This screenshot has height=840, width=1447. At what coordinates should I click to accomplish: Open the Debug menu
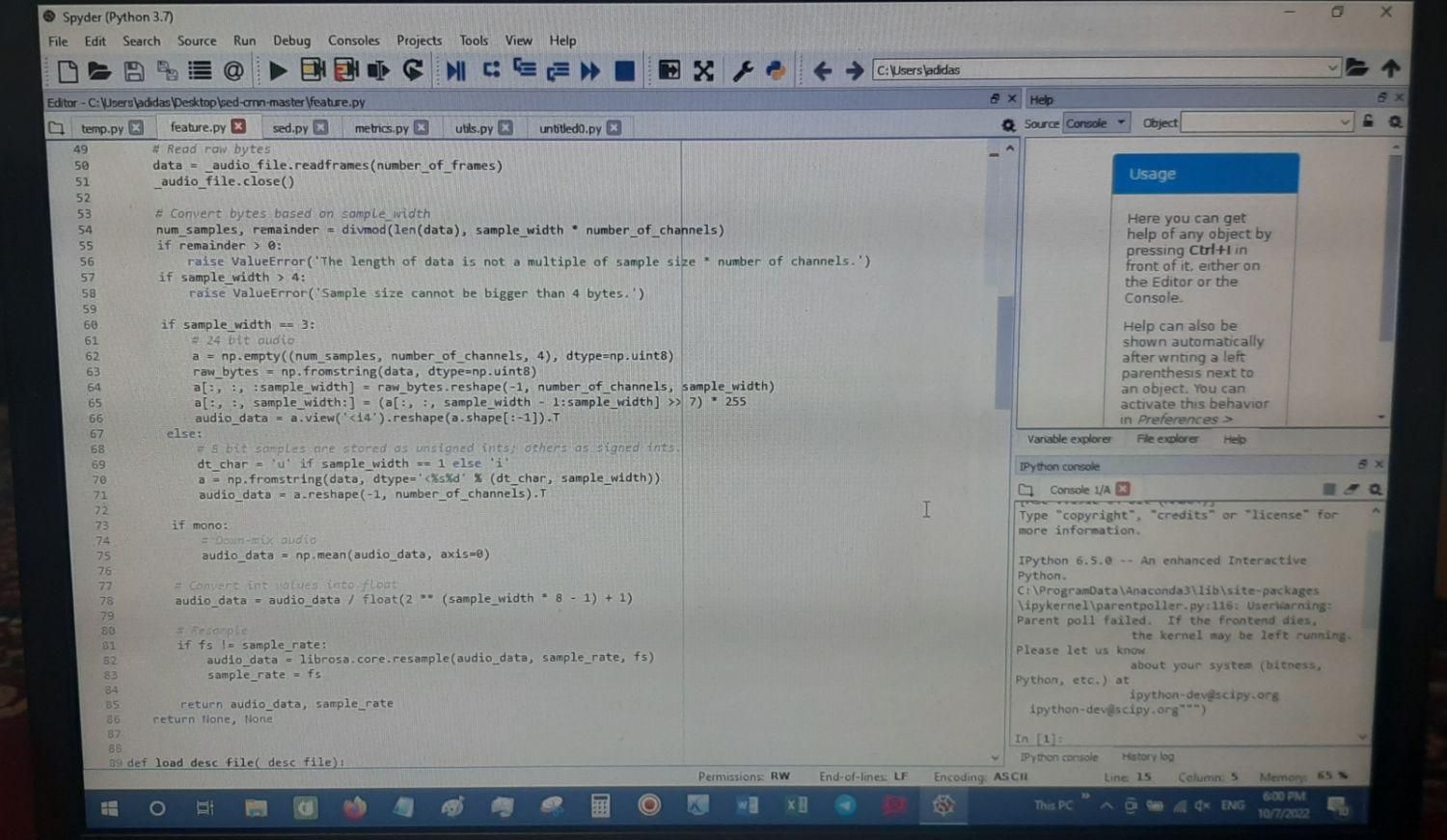click(x=291, y=41)
